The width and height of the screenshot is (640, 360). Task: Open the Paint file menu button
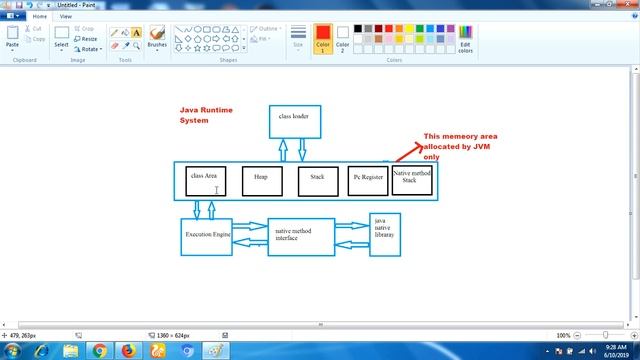(13, 16)
